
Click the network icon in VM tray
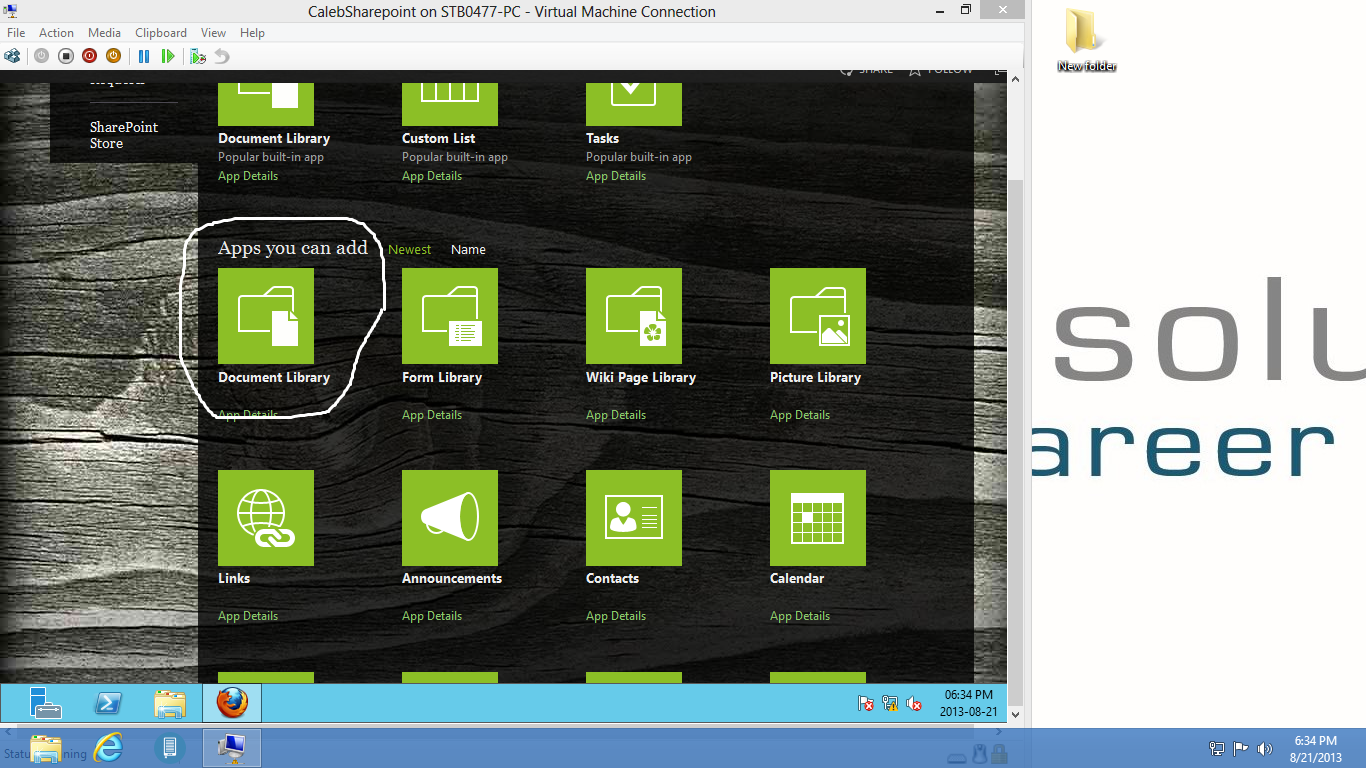click(x=890, y=704)
